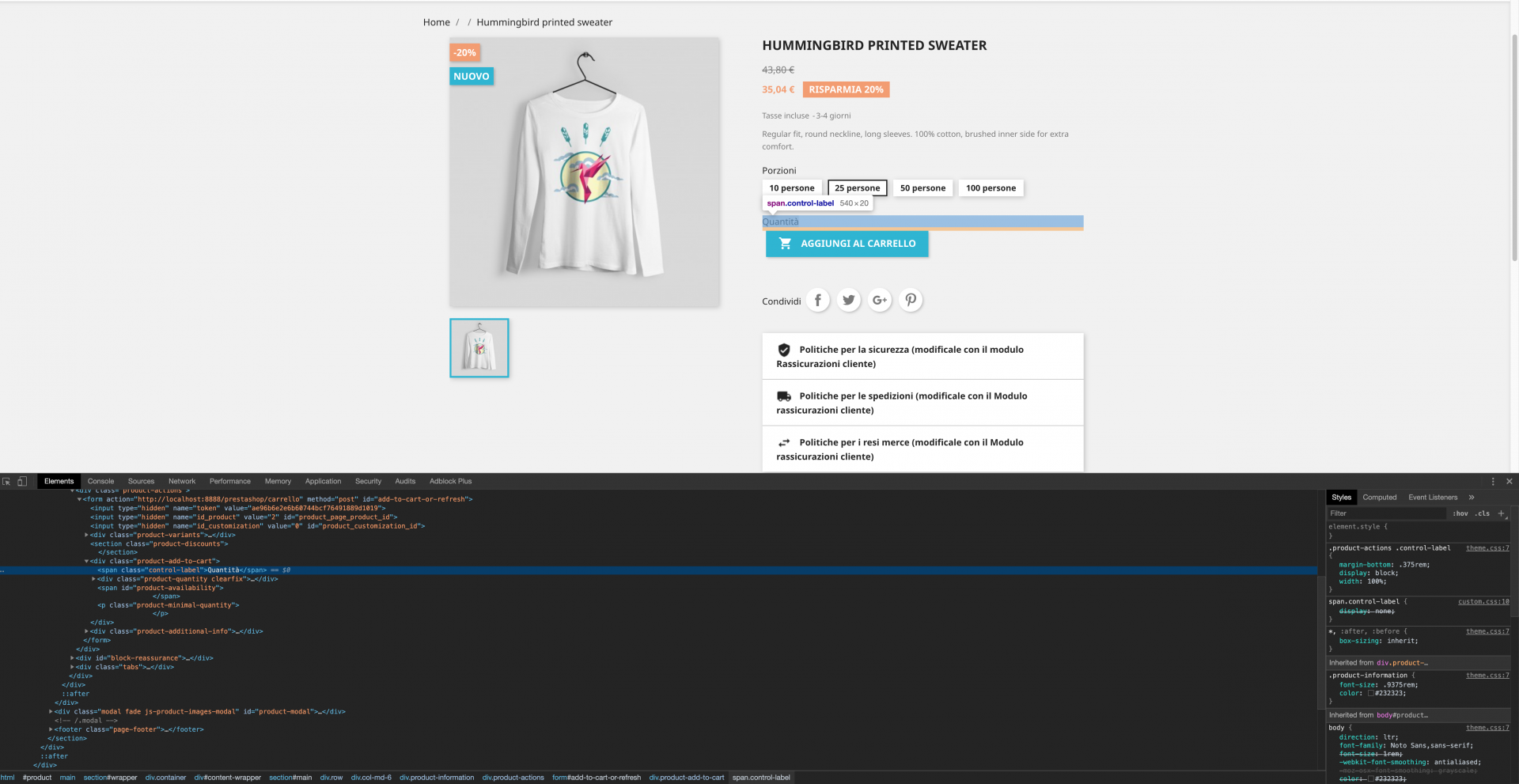1519x784 pixels.
Task: Collapse the add-to-cart-or-refresh form node
Action: point(79,499)
